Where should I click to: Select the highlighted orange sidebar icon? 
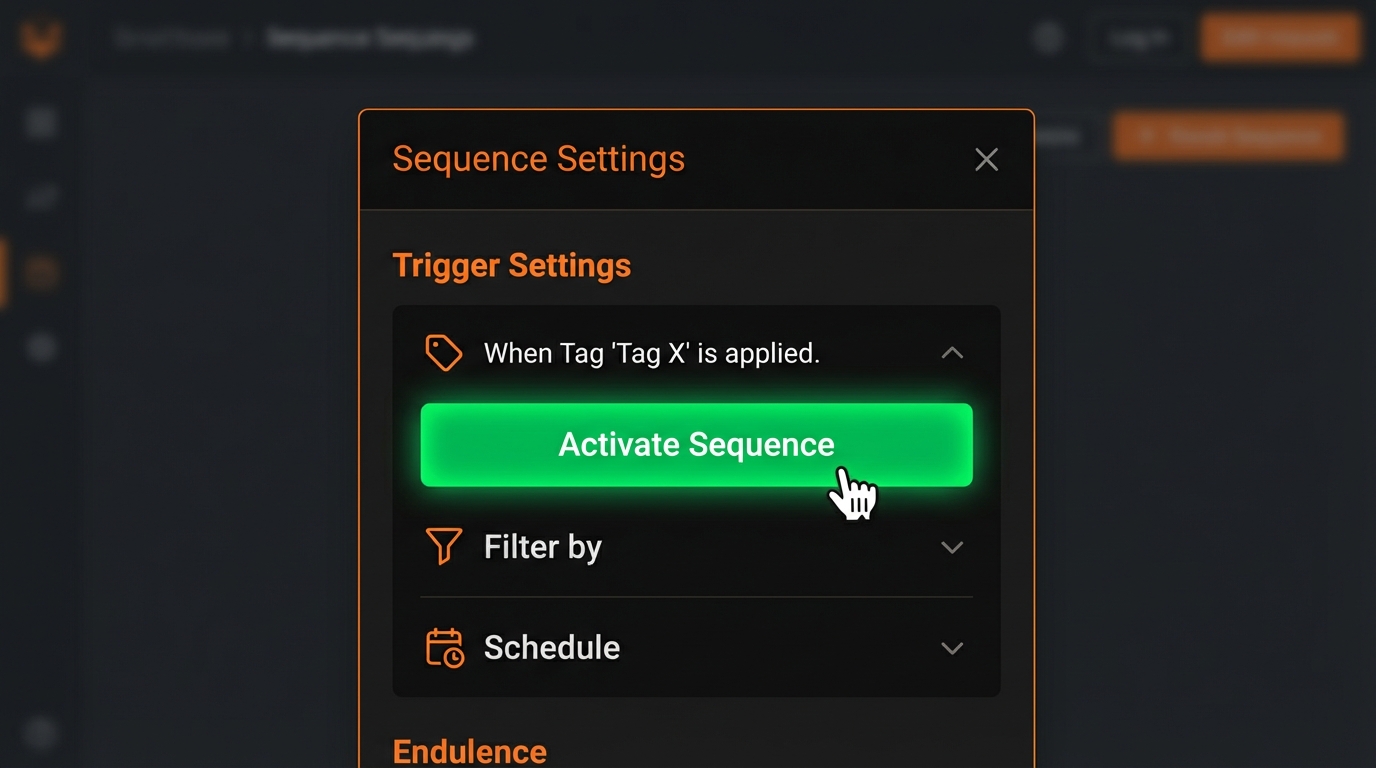[x=40, y=271]
